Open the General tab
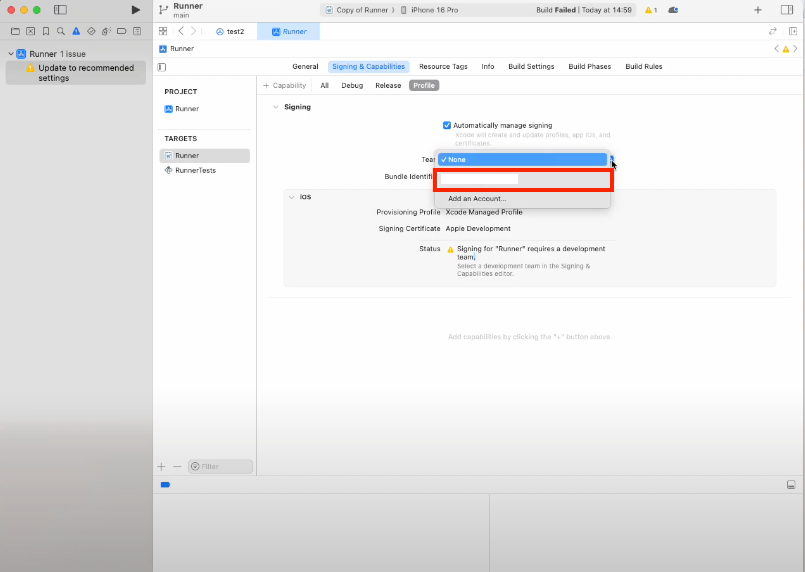The image size is (805, 572). click(x=305, y=67)
